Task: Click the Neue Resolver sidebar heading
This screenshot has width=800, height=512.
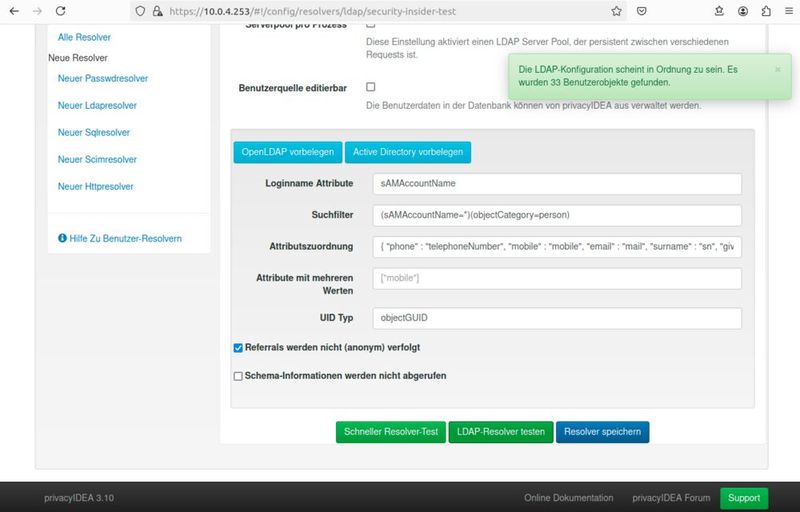Action: 78,58
